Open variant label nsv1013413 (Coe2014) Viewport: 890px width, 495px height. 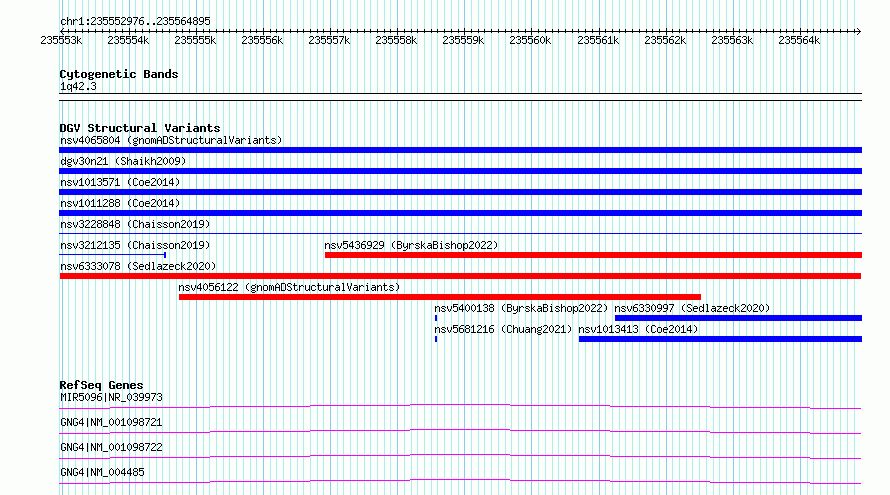tap(638, 329)
